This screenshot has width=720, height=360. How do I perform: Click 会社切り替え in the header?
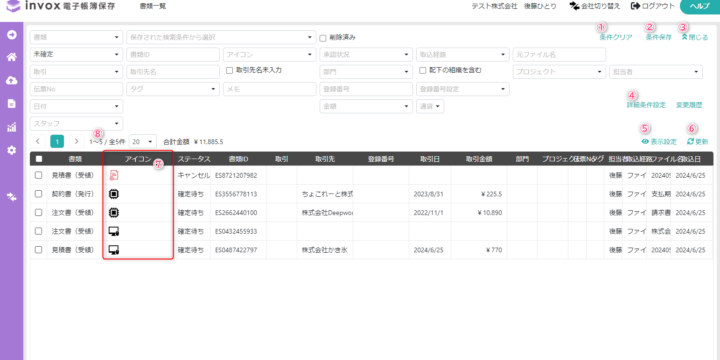595,6
